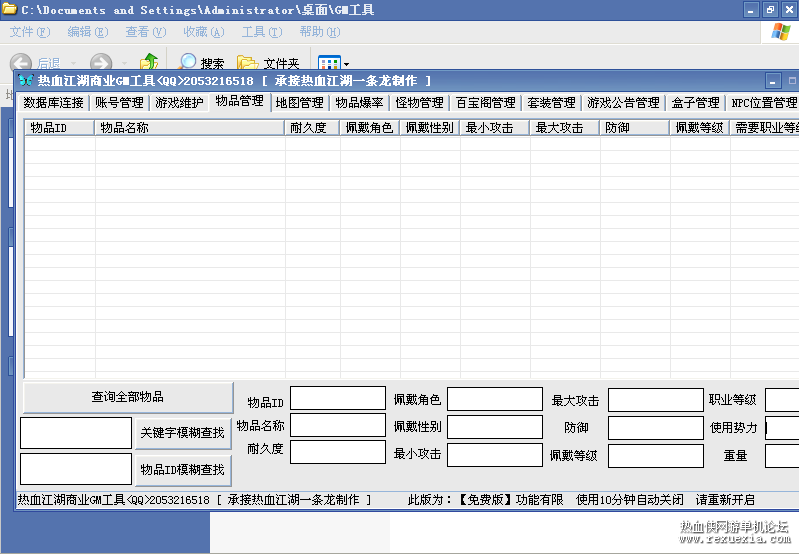The image size is (799, 554).
Task: Click the Up folder icon in Explorer toolbar
Action: (149, 62)
